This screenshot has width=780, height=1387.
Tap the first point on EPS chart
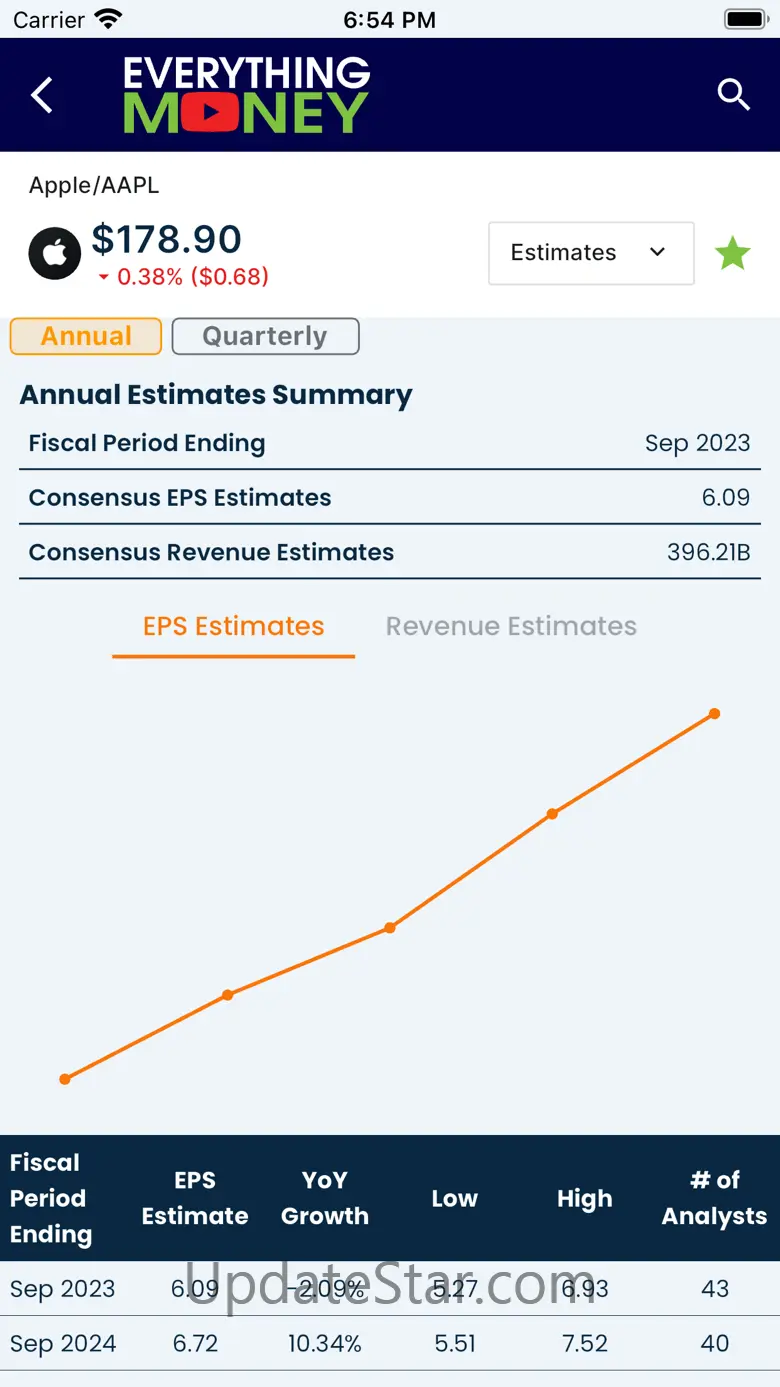pos(65,1079)
